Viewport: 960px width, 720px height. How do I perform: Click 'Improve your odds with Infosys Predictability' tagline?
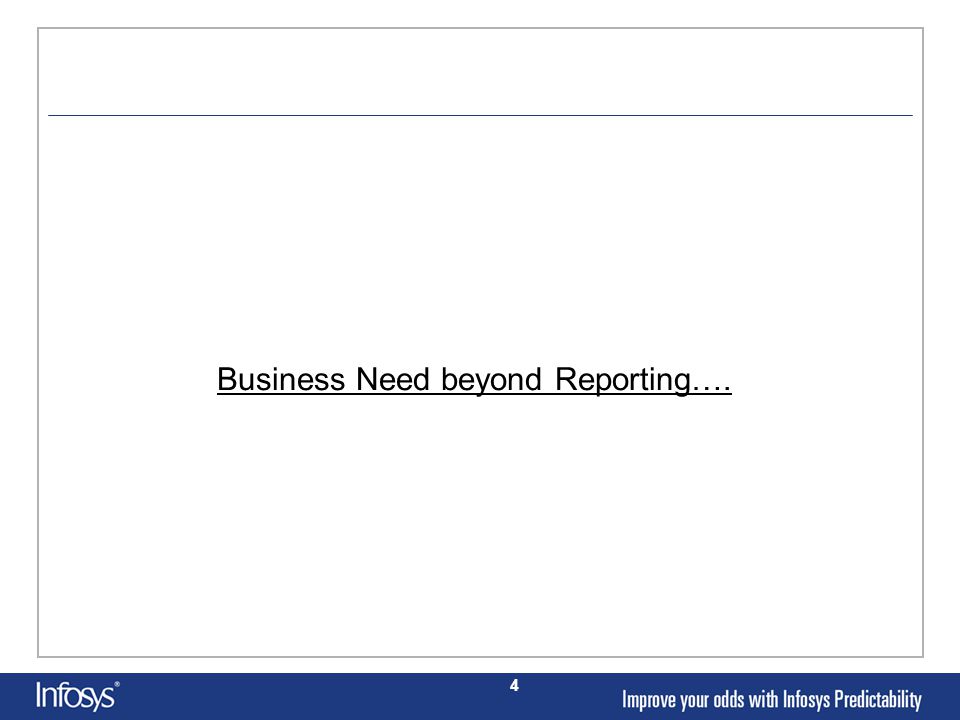click(x=771, y=699)
